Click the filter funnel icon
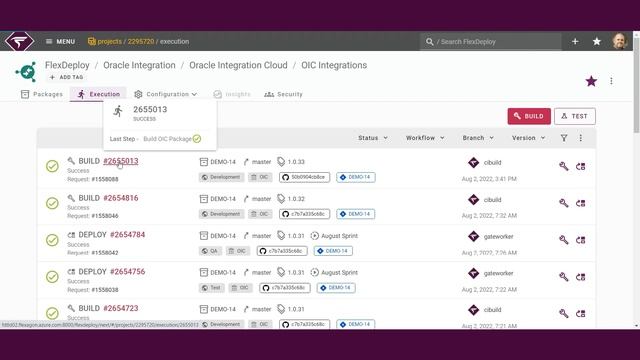Image resolution: width=640 pixels, height=360 pixels. pyautogui.click(x=564, y=138)
